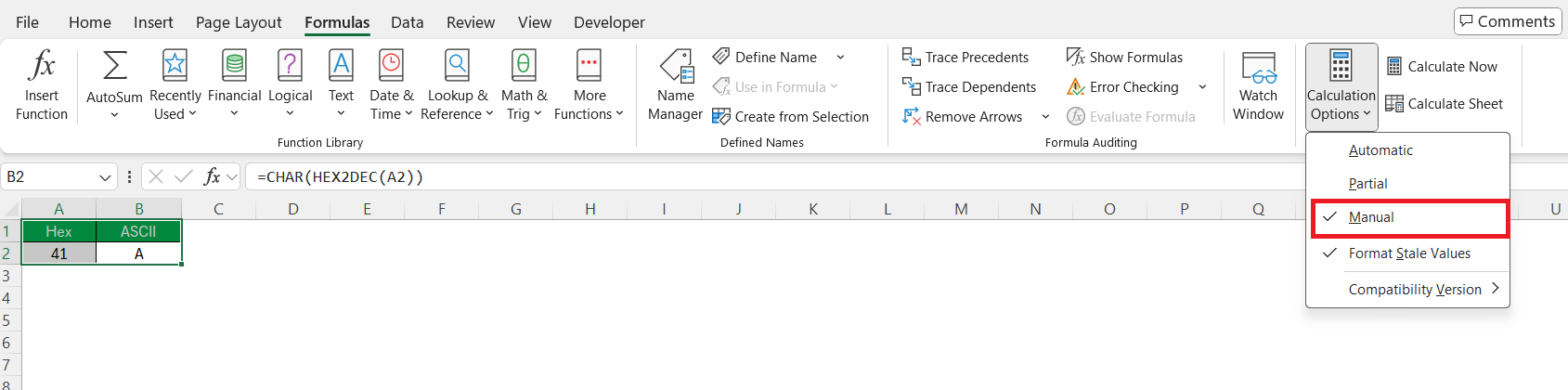
Task: Open Financial functions library
Action: [x=234, y=84]
